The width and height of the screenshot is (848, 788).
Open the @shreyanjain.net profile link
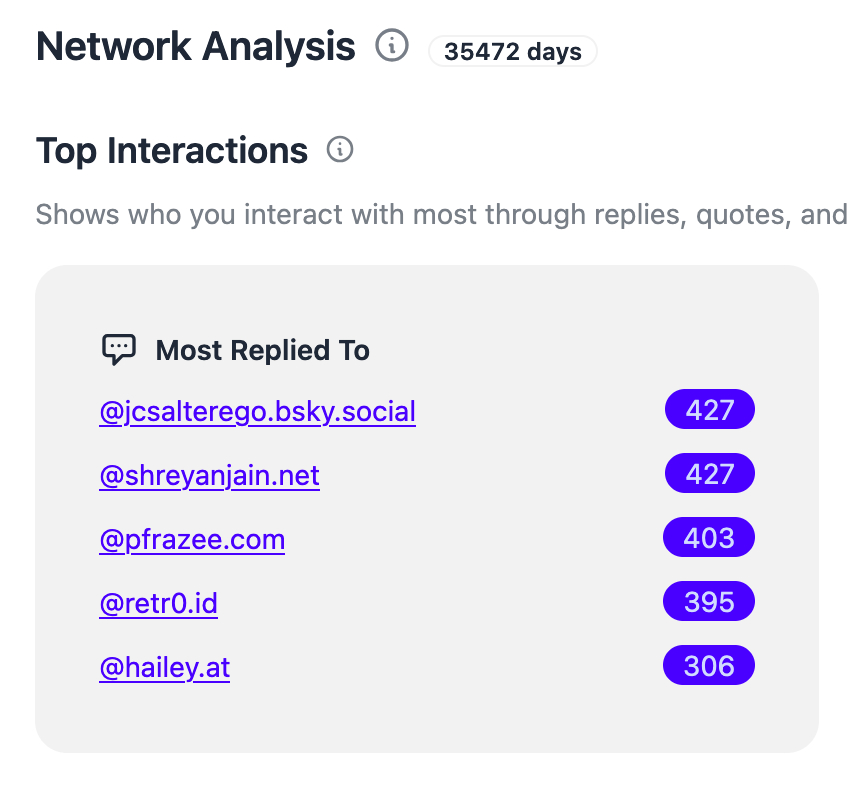point(209,475)
